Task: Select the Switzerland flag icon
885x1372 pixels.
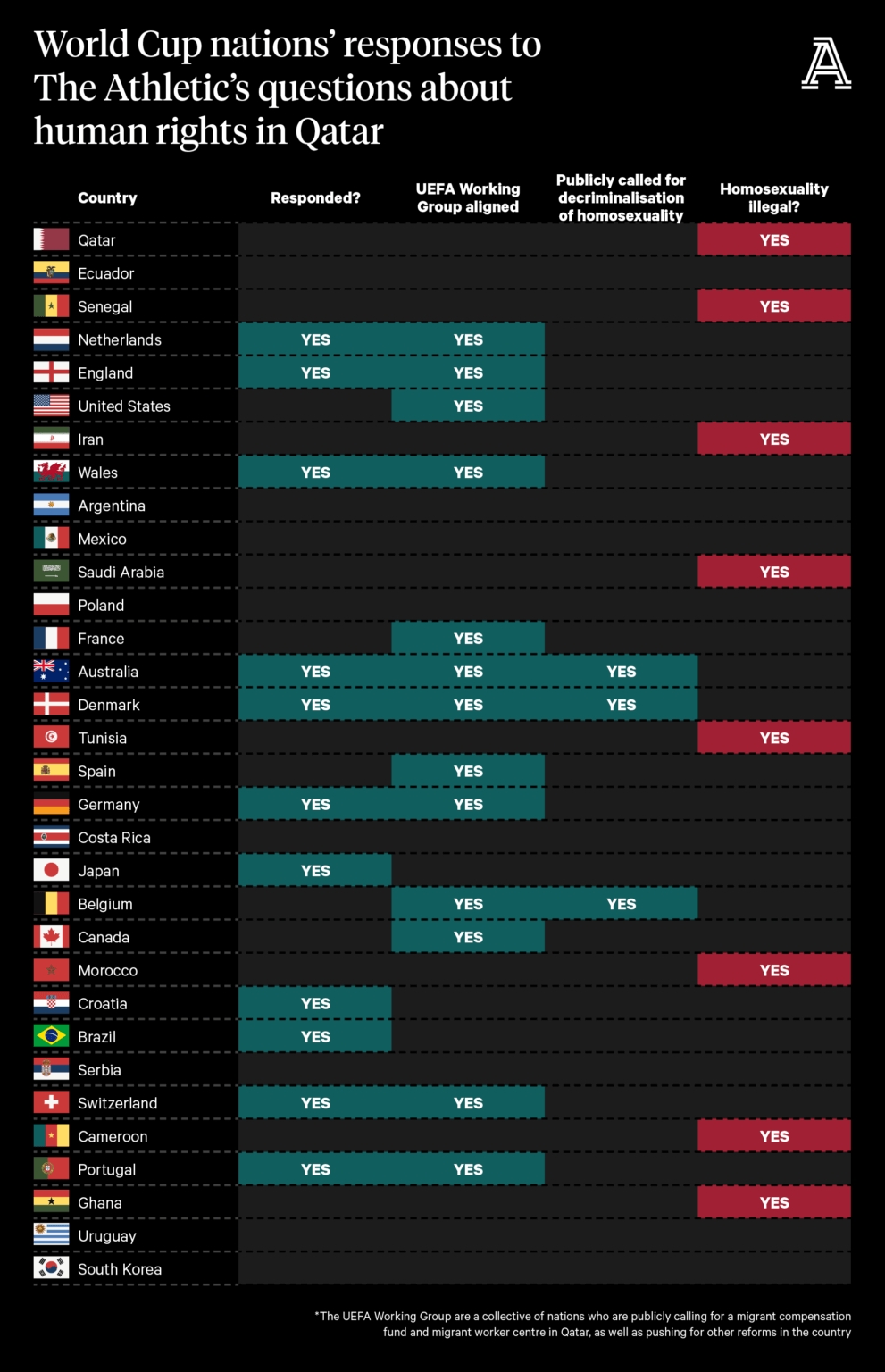Action: pyautogui.click(x=51, y=1102)
